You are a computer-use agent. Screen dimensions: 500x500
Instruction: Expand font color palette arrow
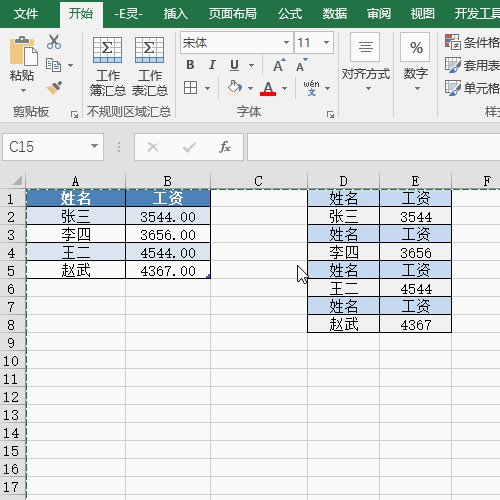click(x=284, y=88)
